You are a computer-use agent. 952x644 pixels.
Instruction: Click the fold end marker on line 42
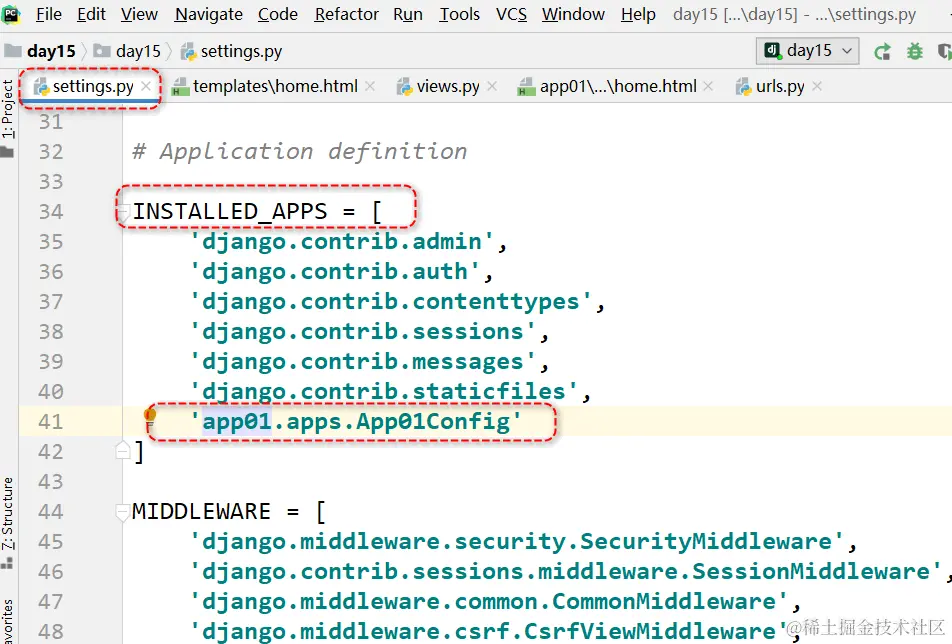(124, 452)
